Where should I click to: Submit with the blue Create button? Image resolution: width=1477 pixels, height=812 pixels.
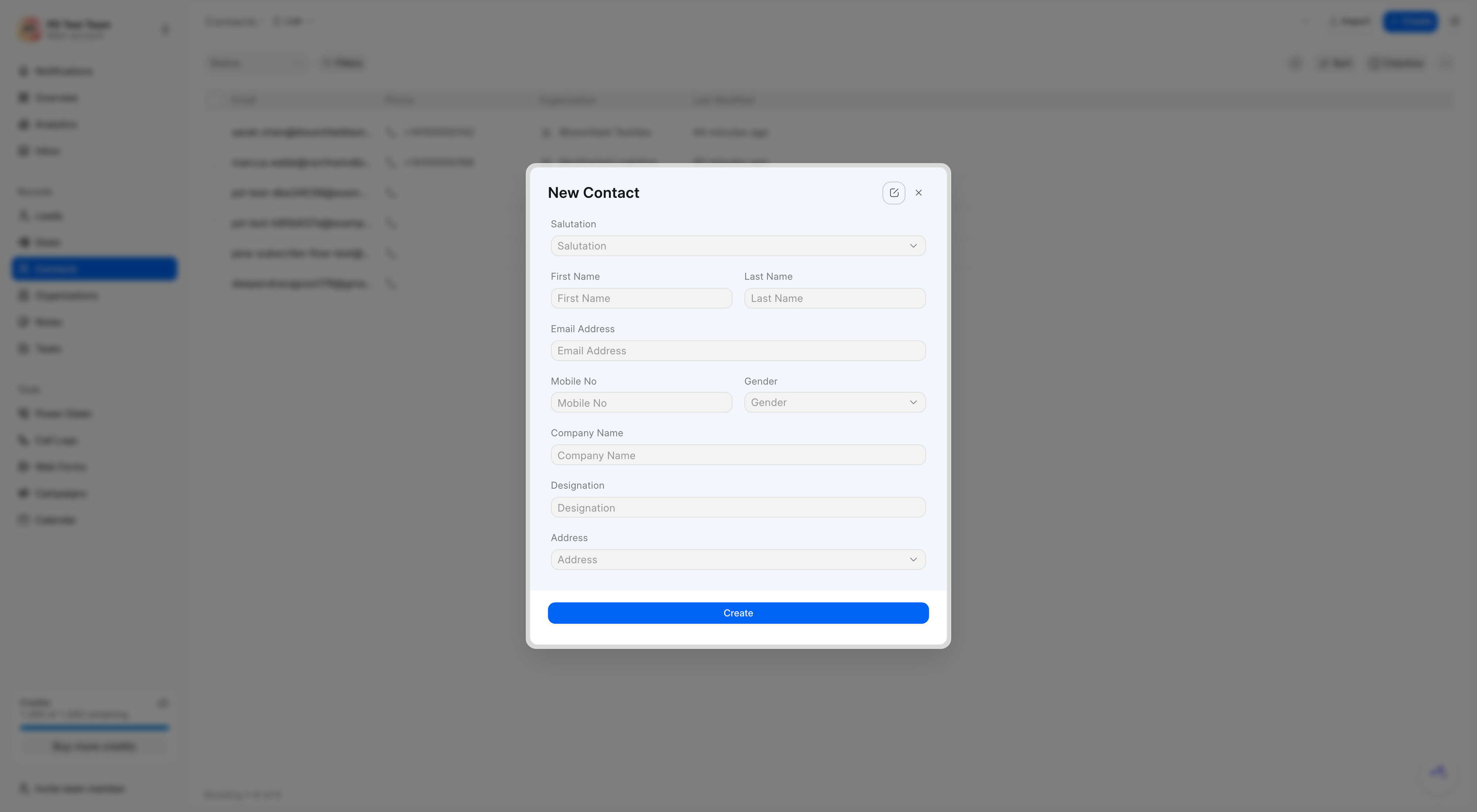(x=738, y=613)
